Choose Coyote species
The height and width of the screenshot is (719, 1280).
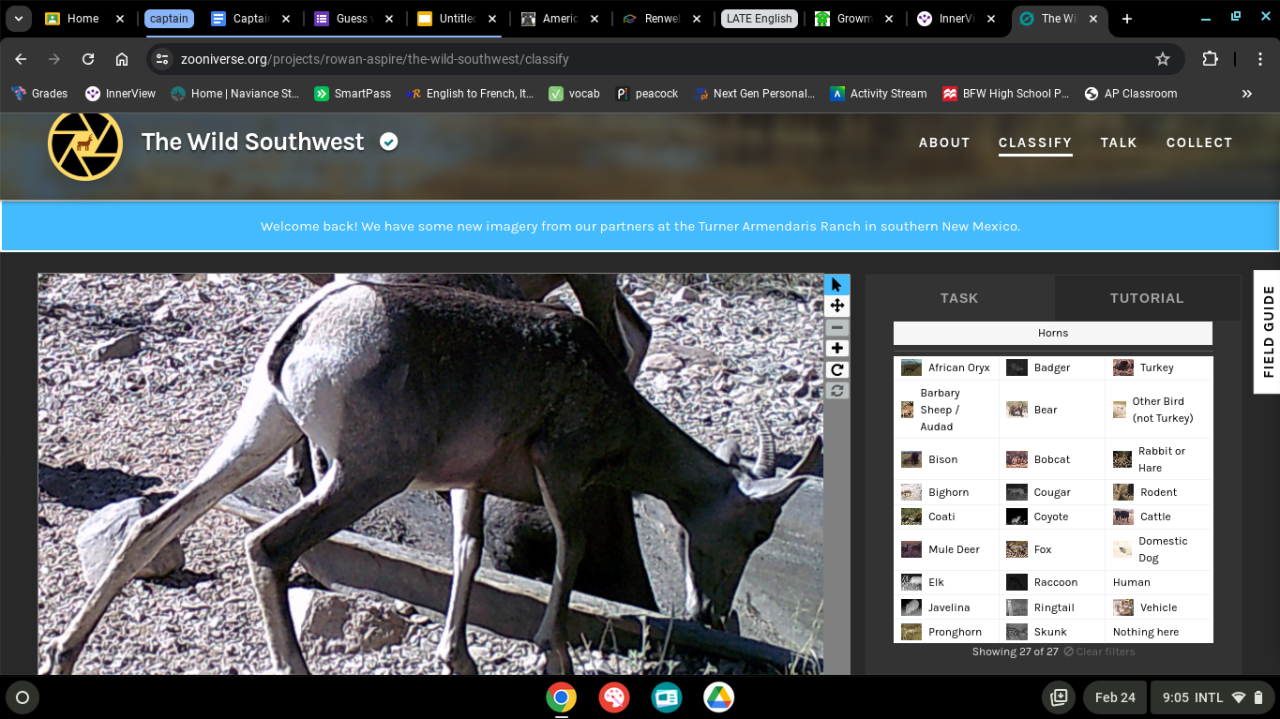pyautogui.click(x=1052, y=517)
